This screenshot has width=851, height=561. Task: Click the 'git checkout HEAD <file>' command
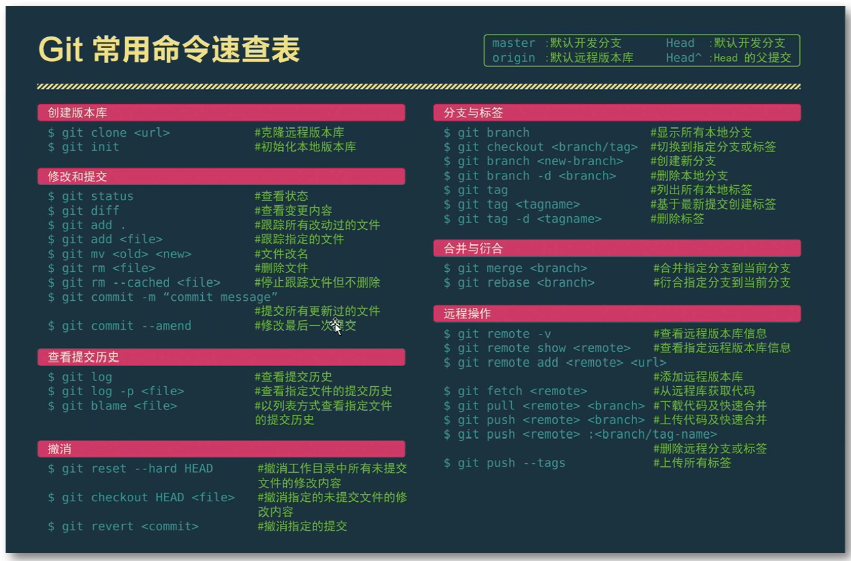click(141, 498)
